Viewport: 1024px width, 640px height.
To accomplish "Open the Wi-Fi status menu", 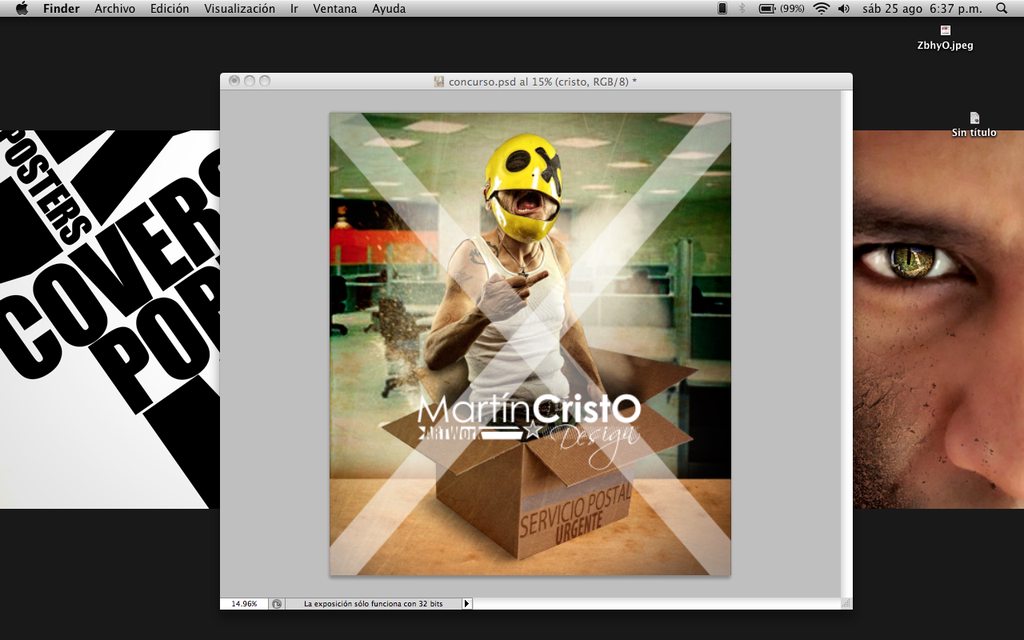I will click(x=822, y=8).
